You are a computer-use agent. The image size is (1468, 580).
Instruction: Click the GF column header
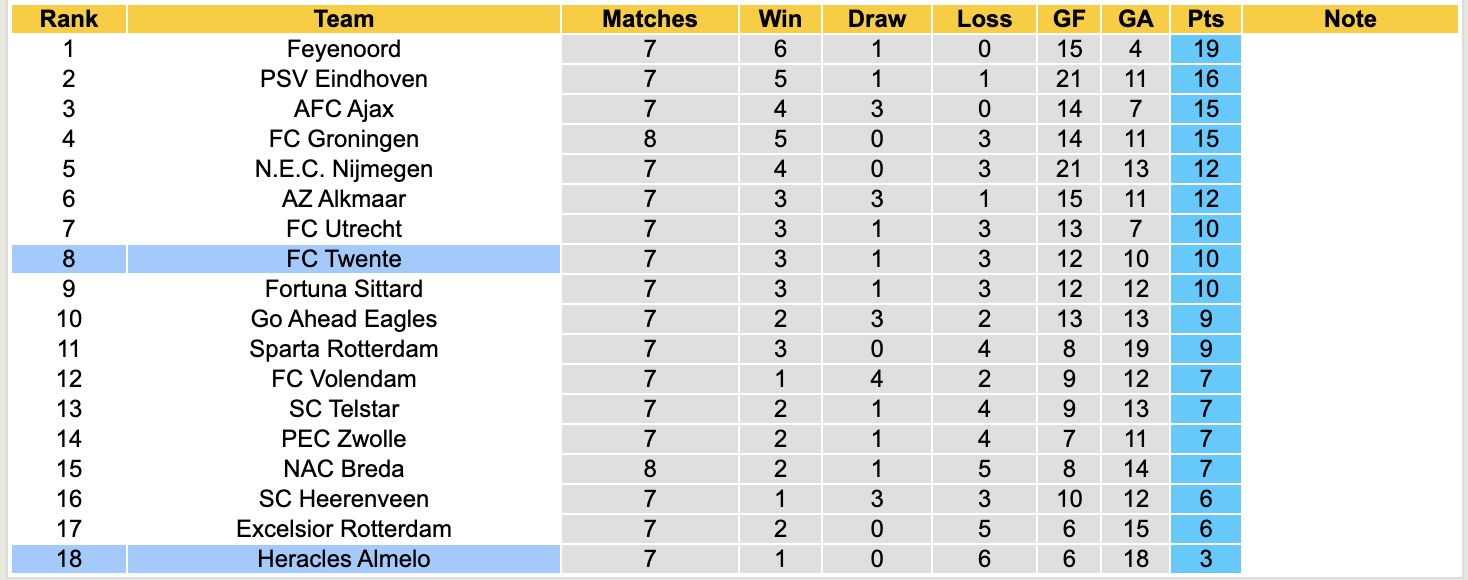(1069, 19)
